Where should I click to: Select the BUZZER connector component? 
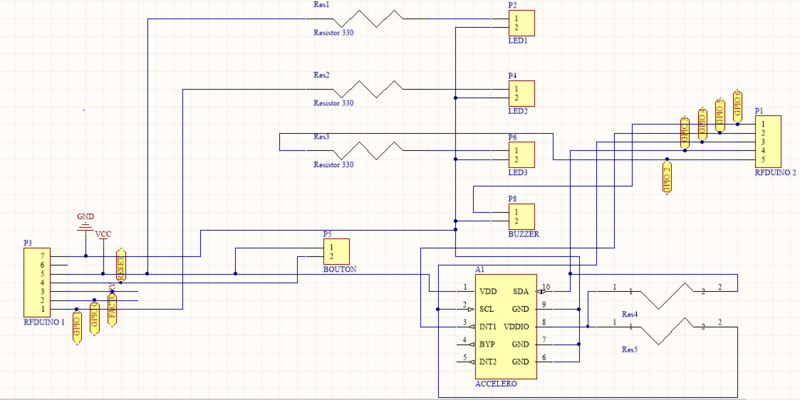tap(521, 216)
